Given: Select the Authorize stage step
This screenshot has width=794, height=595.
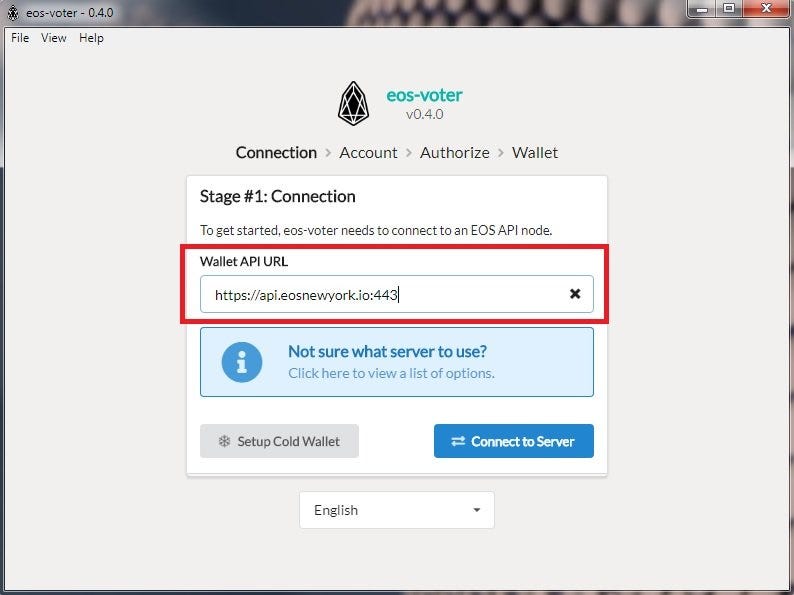Looking at the screenshot, I should [455, 152].
